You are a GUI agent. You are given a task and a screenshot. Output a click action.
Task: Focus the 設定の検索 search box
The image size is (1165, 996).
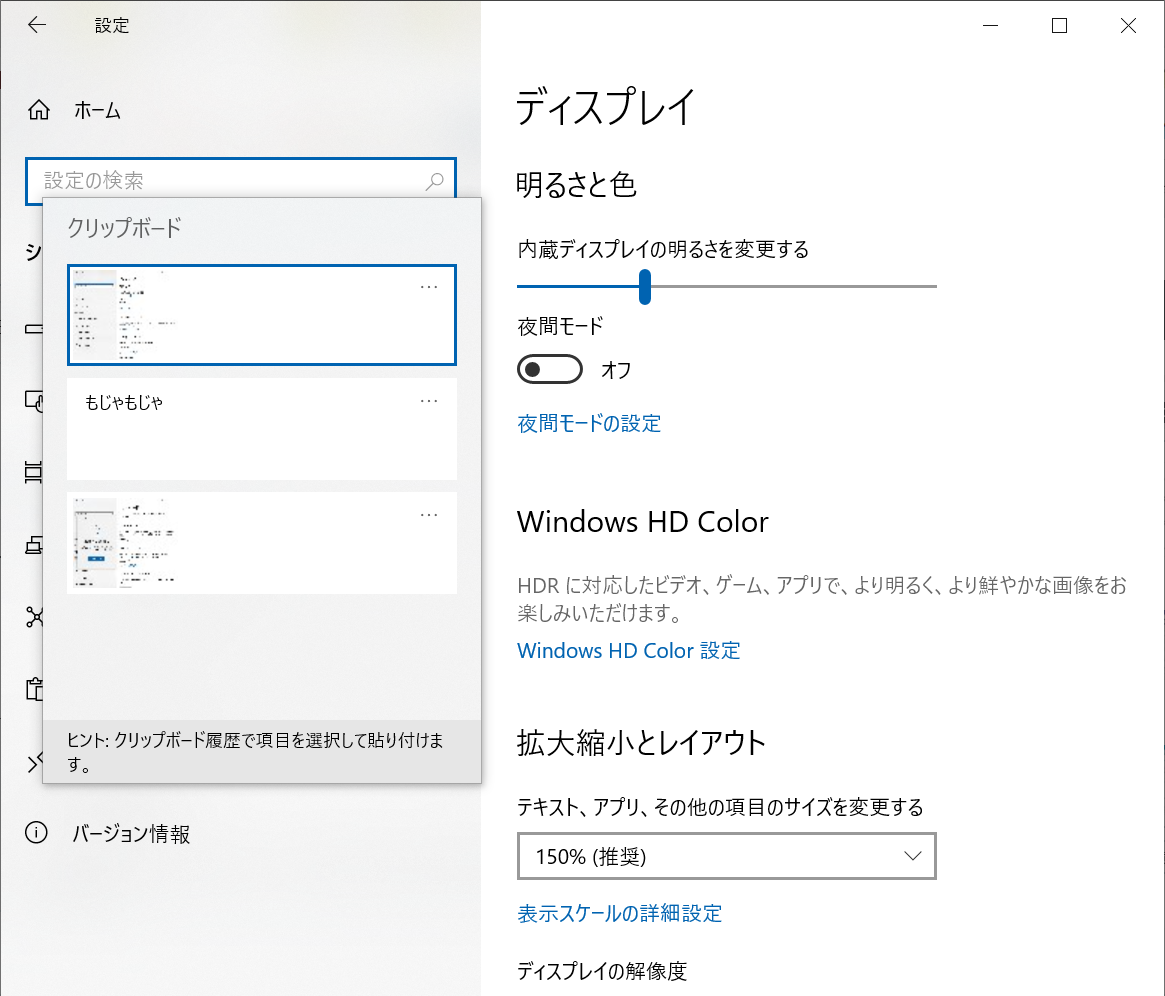click(240, 180)
